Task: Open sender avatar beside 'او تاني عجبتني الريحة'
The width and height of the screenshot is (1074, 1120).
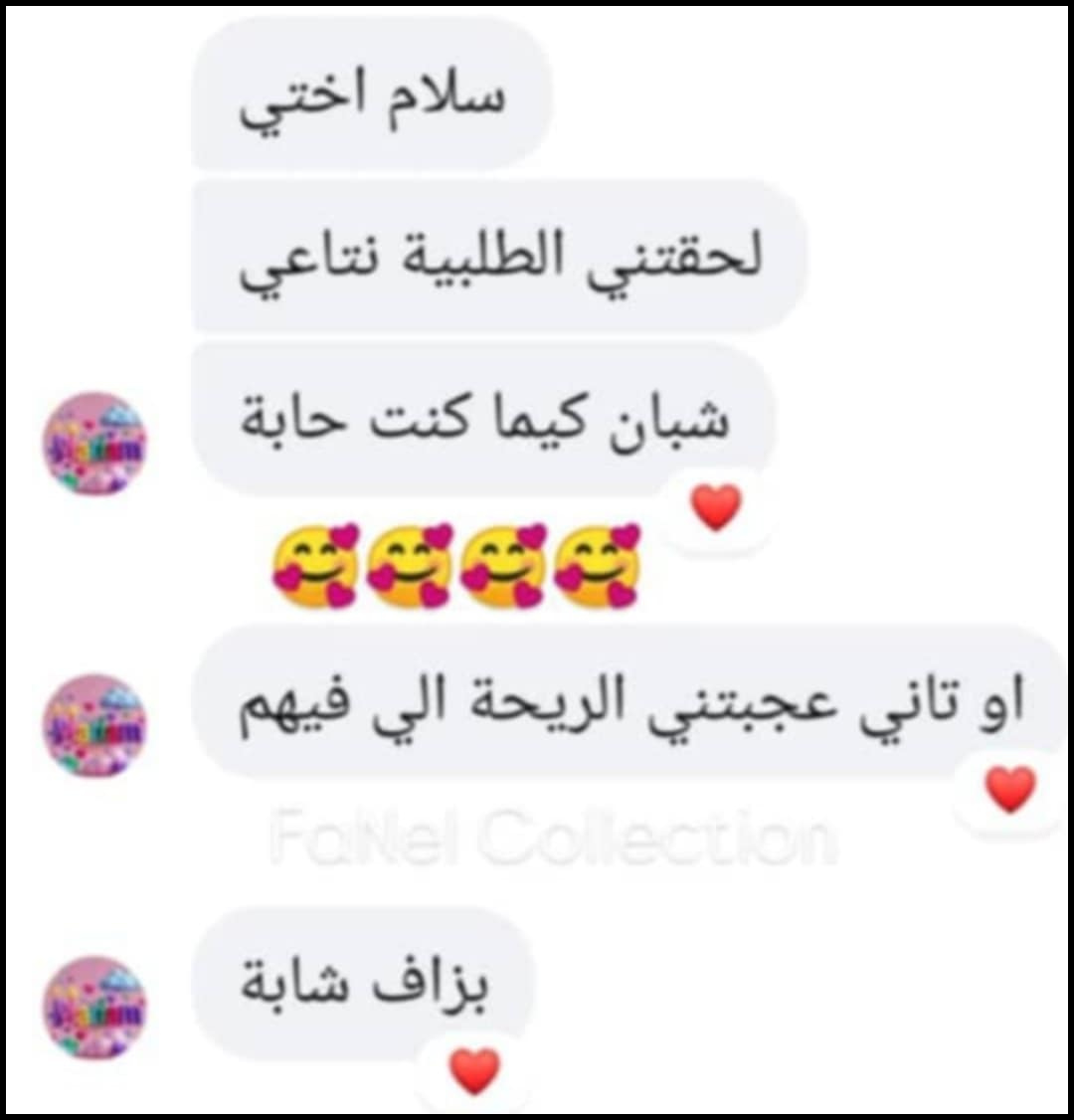Action: tap(93, 726)
